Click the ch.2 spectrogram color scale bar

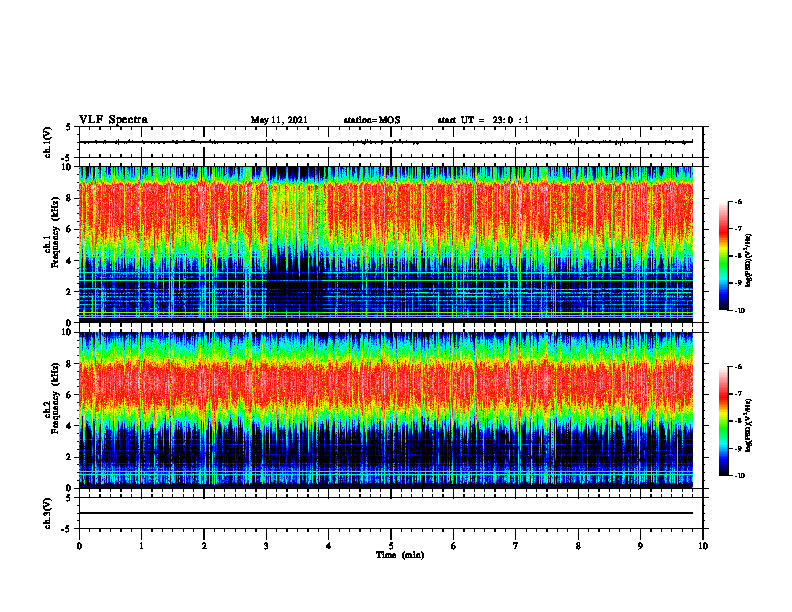[724, 421]
